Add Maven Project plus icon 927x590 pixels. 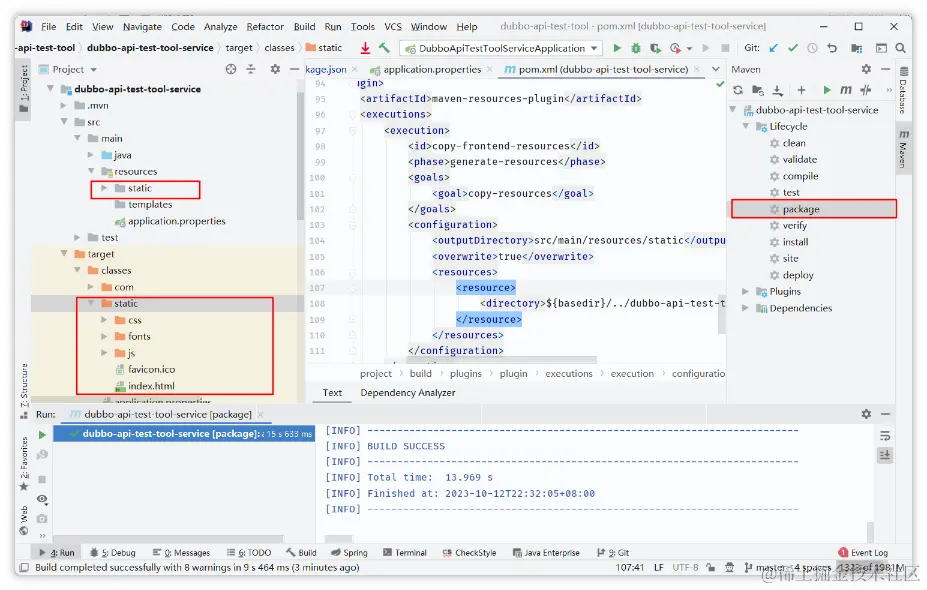click(x=801, y=90)
